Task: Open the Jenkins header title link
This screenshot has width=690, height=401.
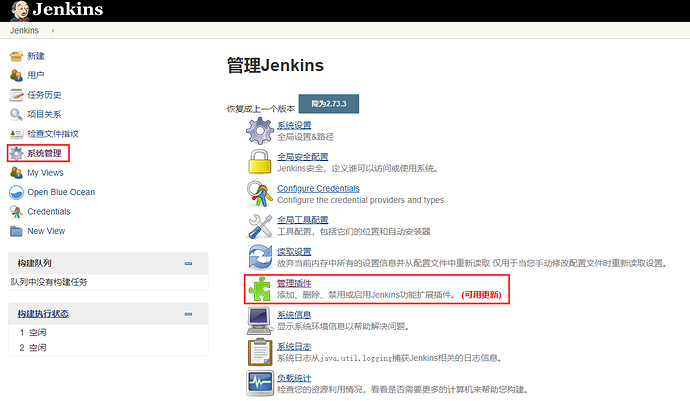Action: pos(68,9)
